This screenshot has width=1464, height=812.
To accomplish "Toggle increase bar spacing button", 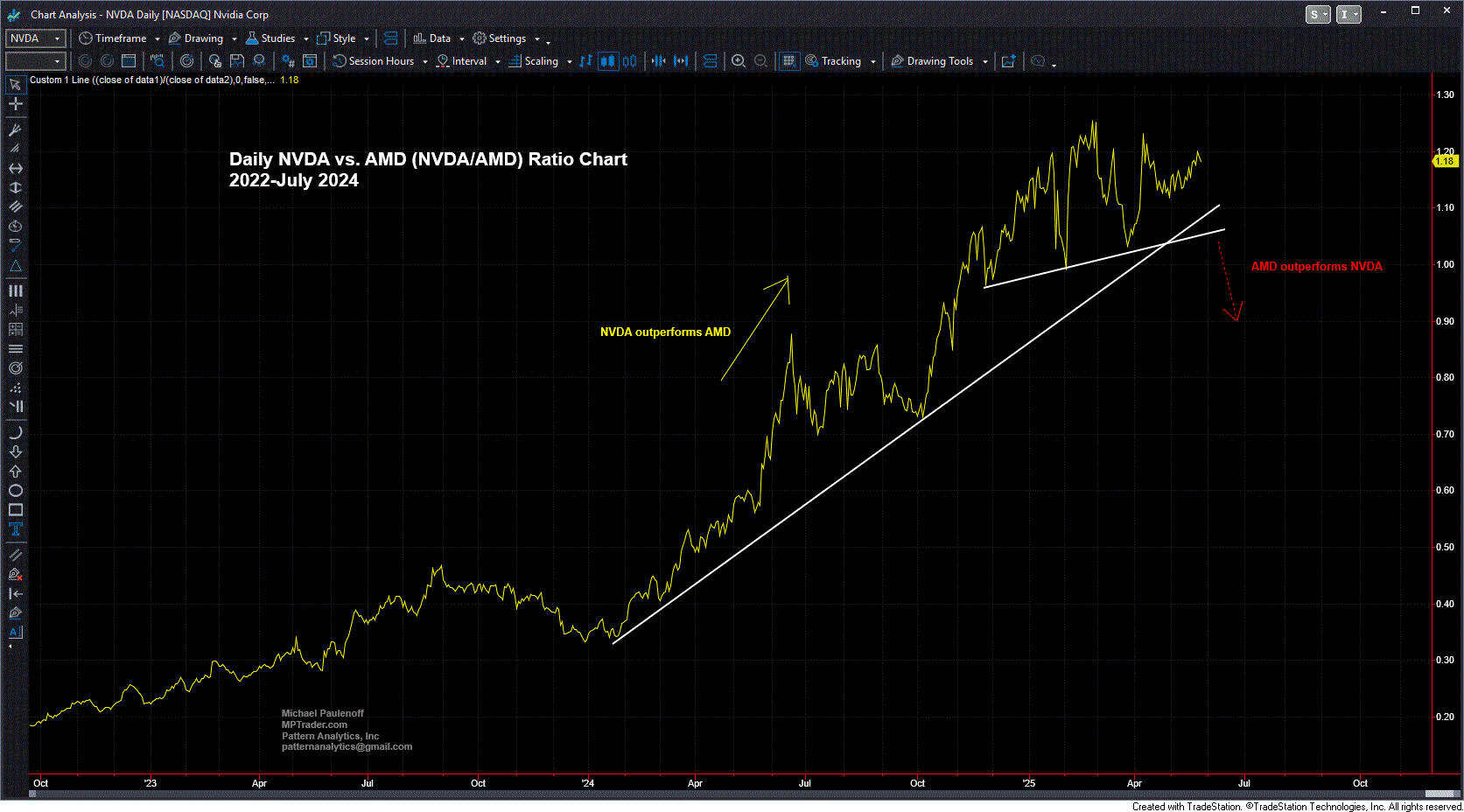I will tap(681, 61).
